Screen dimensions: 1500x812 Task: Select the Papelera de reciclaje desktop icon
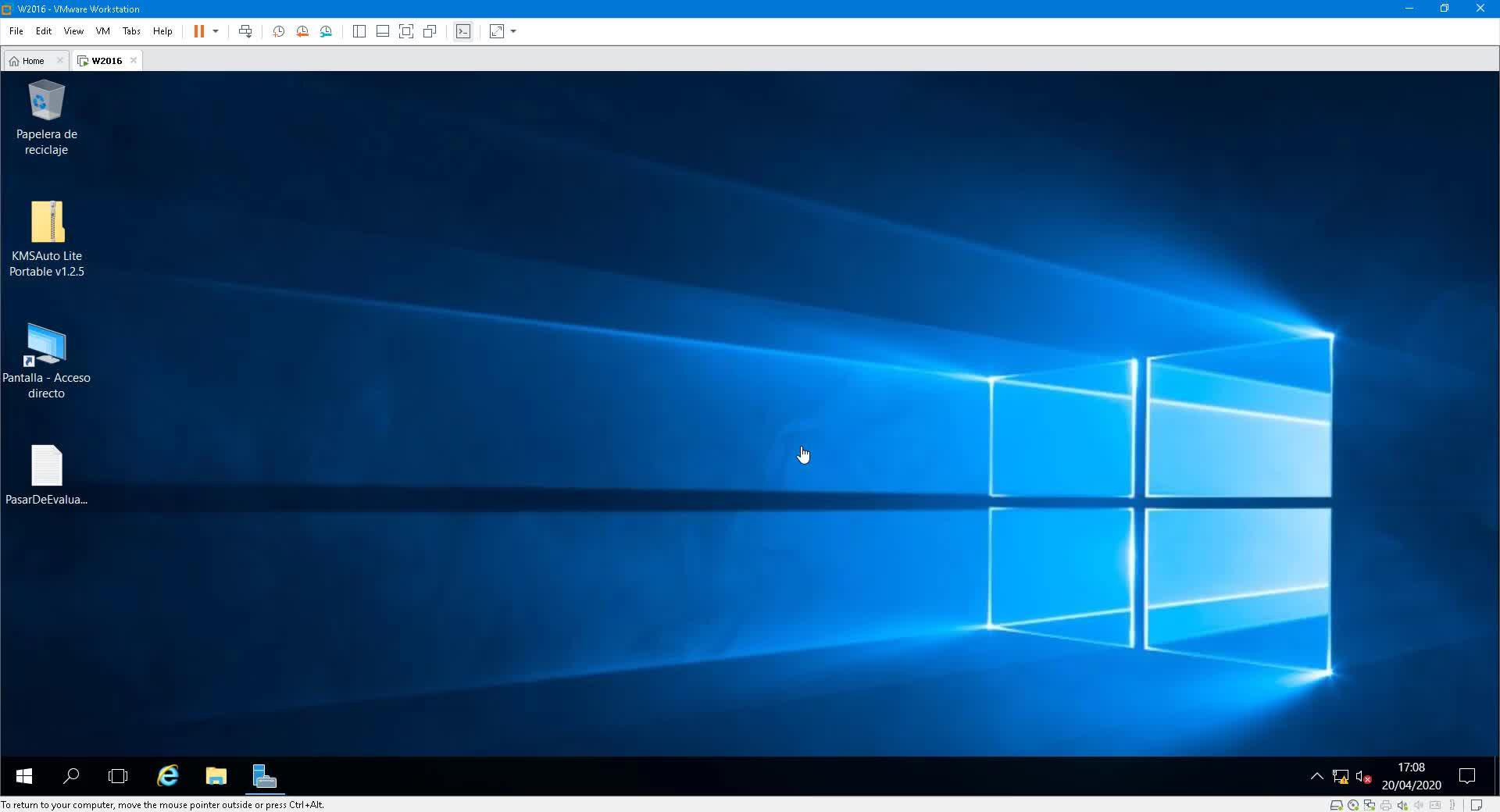coord(47,118)
